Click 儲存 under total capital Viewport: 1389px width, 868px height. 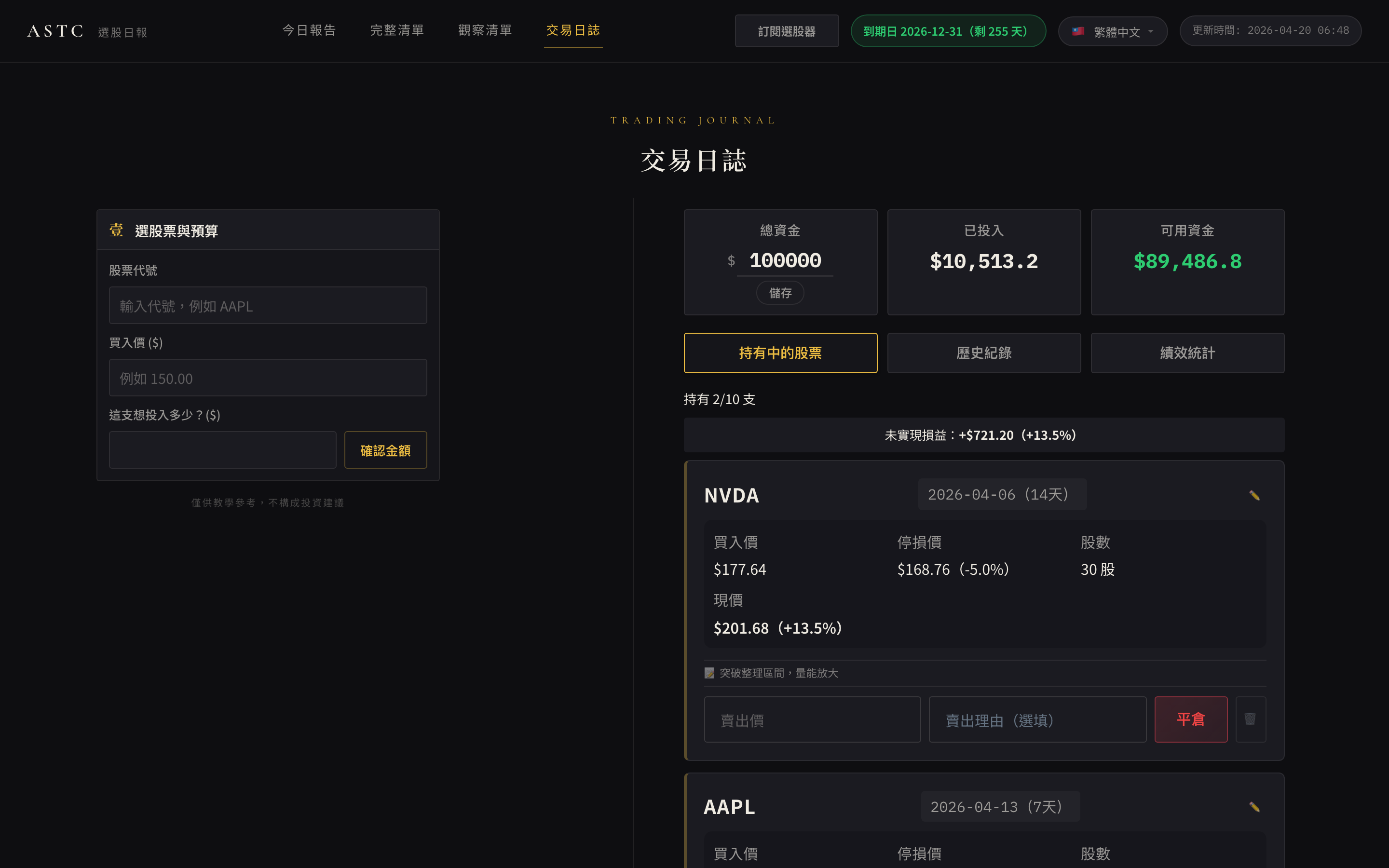pyautogui.click(x=779, y=293)
